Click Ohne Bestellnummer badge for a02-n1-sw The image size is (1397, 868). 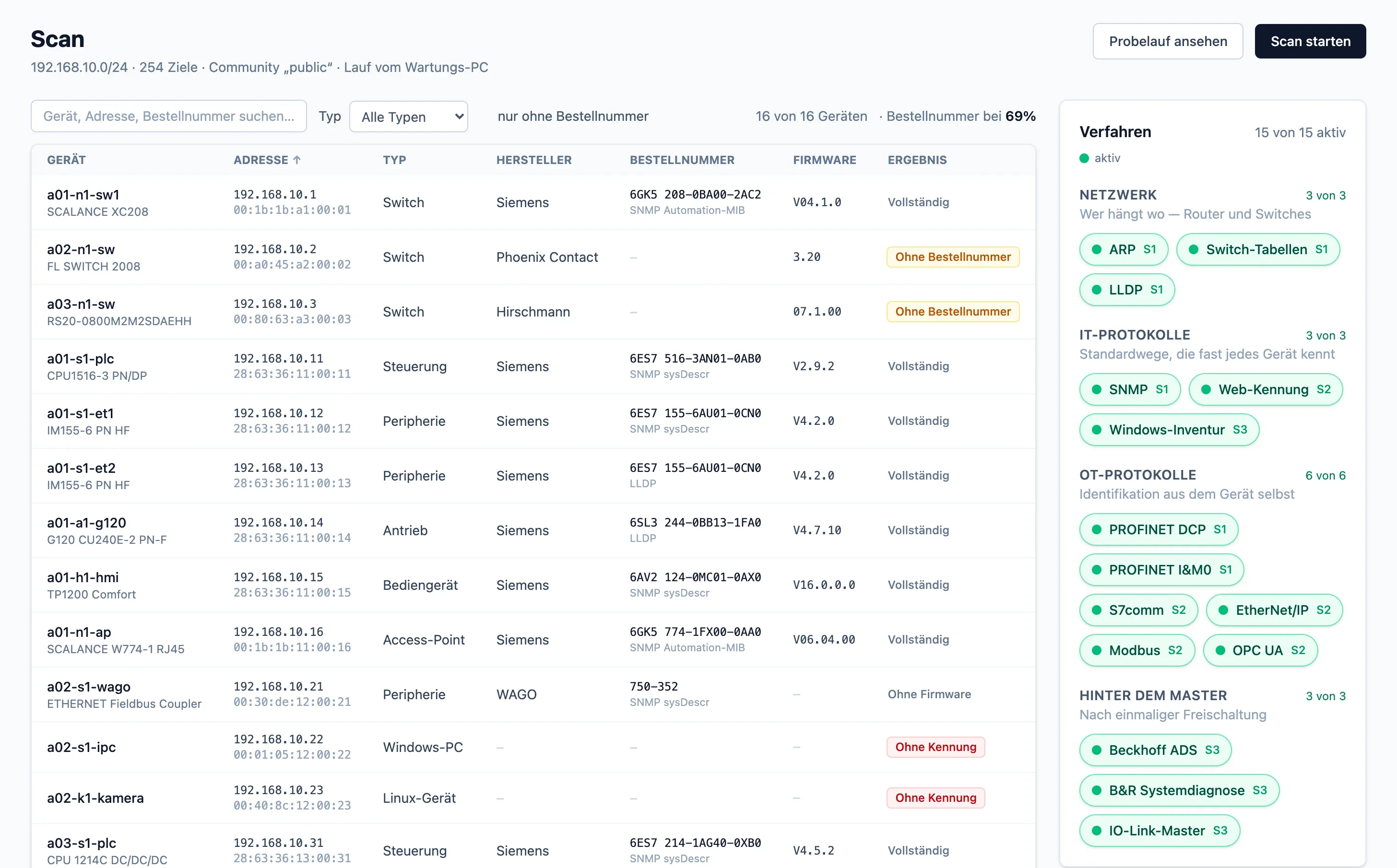coord(953,257)
